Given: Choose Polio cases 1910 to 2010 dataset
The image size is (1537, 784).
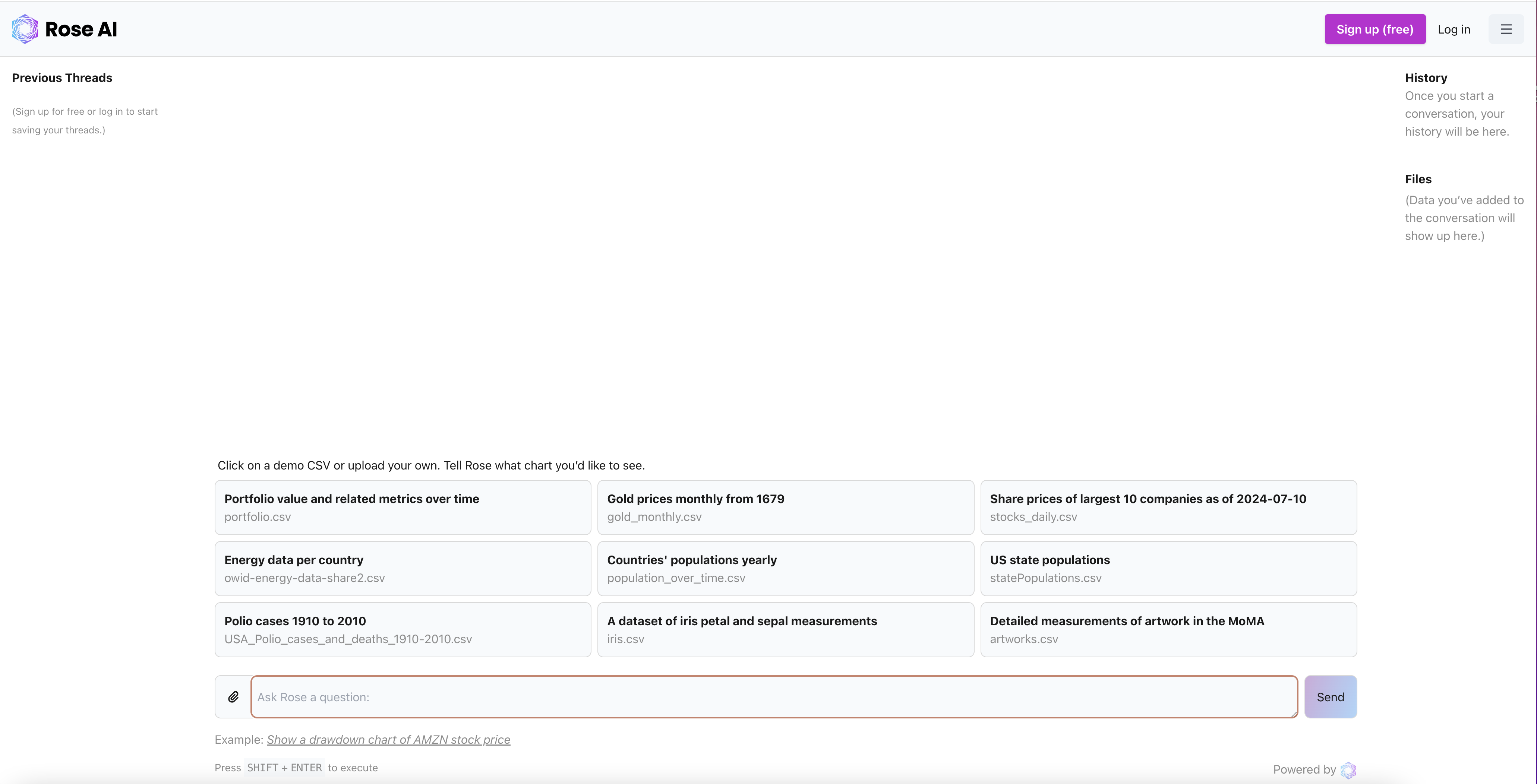Looking at the screenshot, I should pyautogui.click(x=403, y=630).
